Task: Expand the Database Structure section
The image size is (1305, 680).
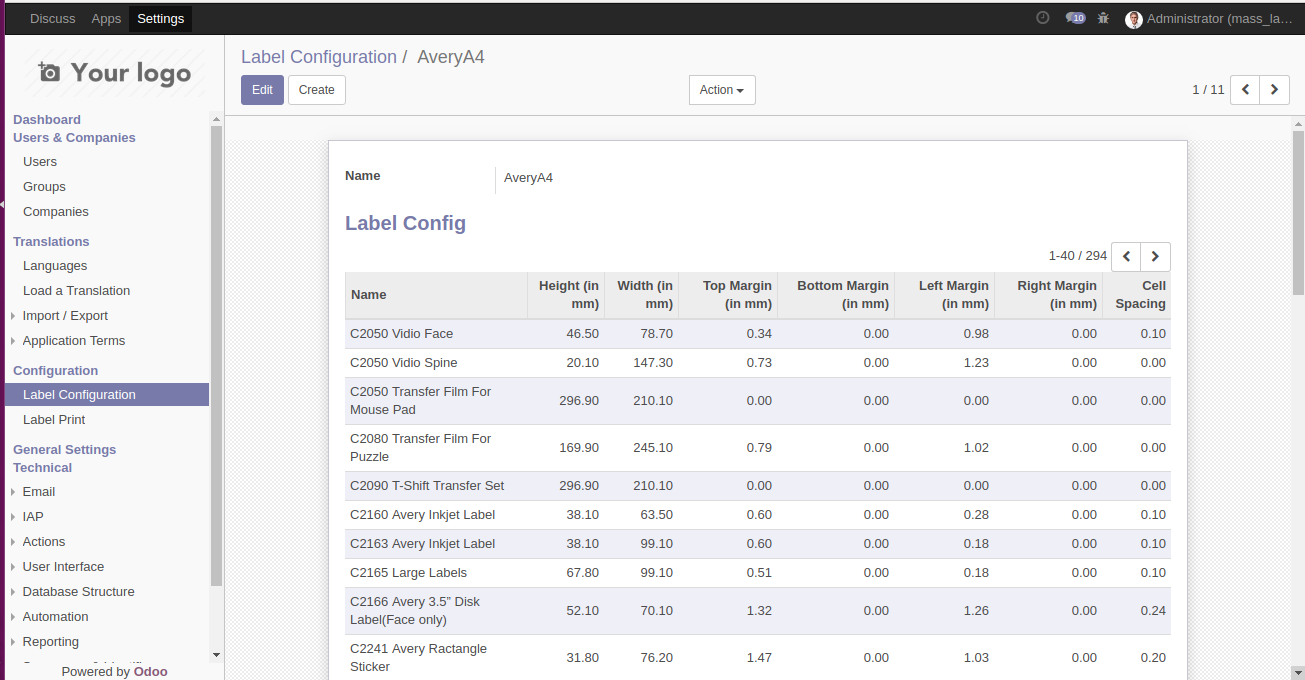Action: [78, 592]
